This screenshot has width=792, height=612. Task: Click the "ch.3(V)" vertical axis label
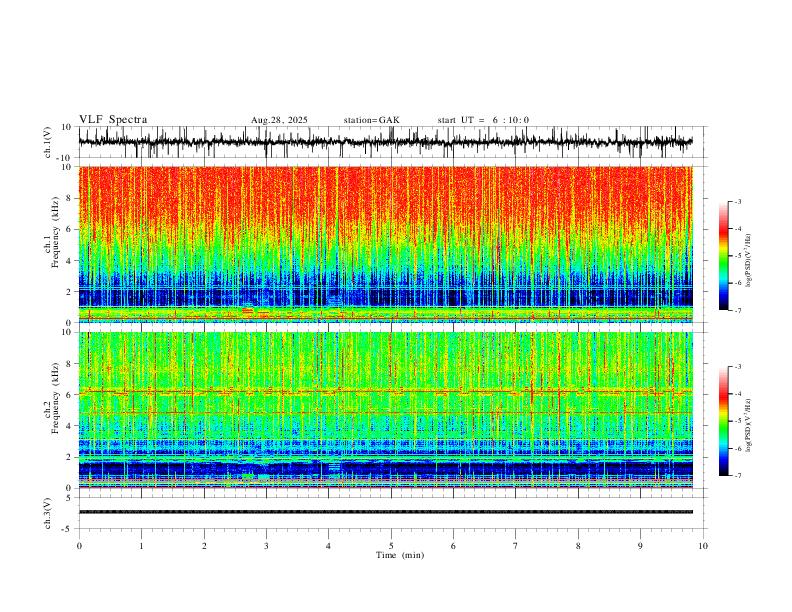48,513
